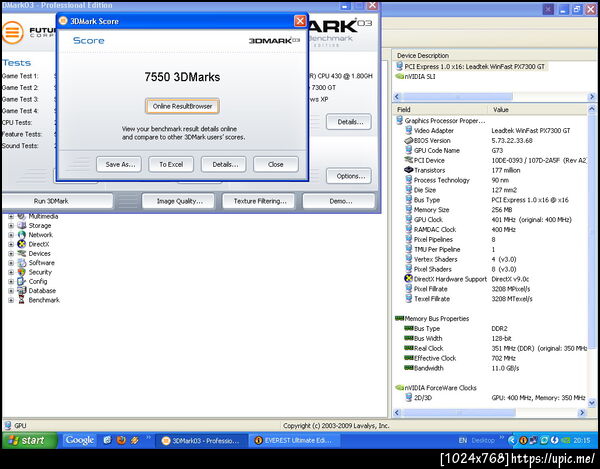Expand the DirectX tree node
Image resolution: width=600 pixels, height=469 pixels.
pos(11,244)
